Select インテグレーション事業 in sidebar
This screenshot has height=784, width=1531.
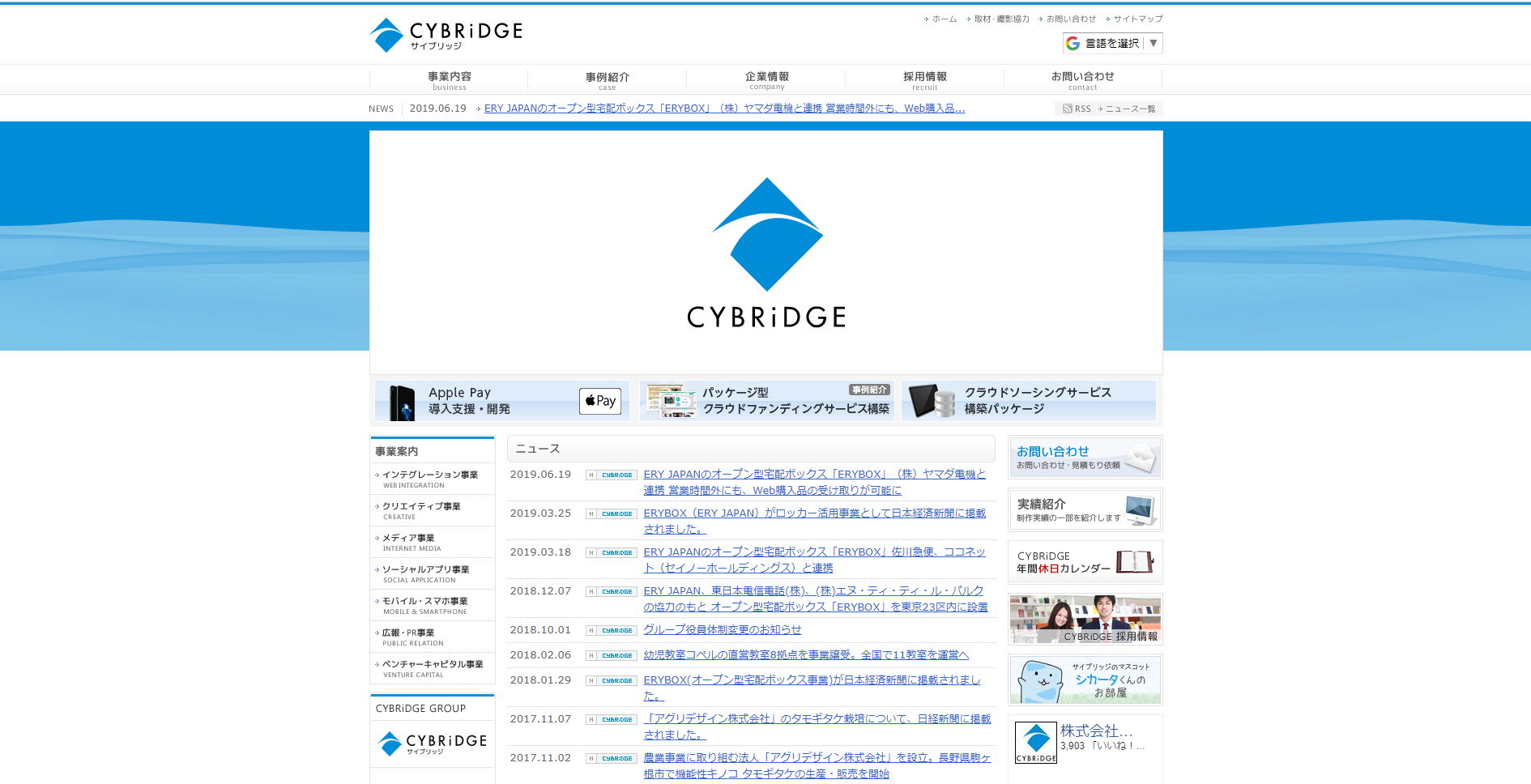pyautogui.click(x=432, y=479)
